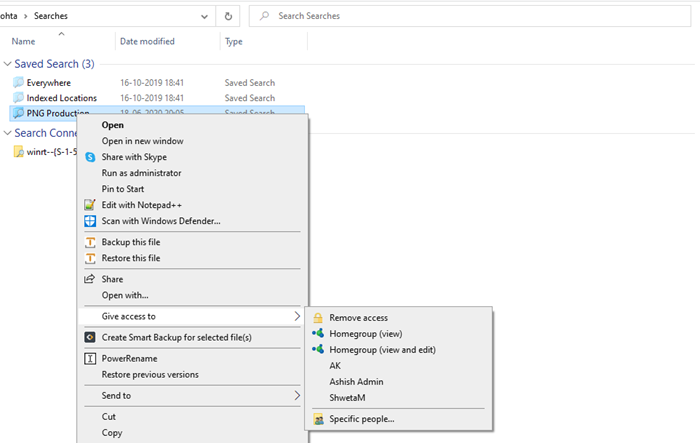
Task: Choose Restore this file
Action: pyautogui.click(x=131, y=258)
